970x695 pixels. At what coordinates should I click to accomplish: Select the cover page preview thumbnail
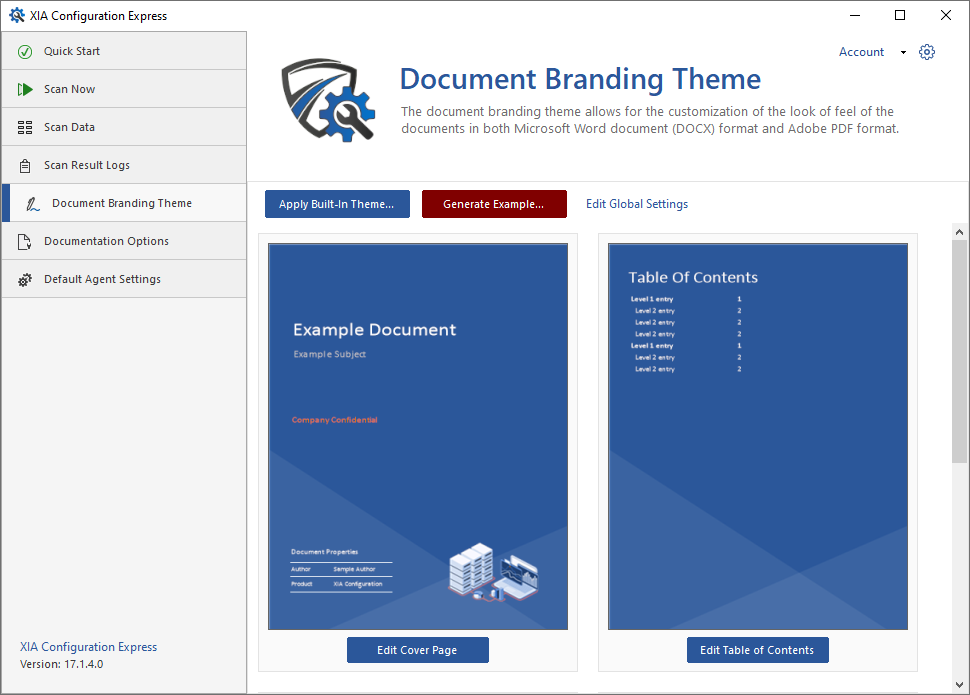click(418, 436)
